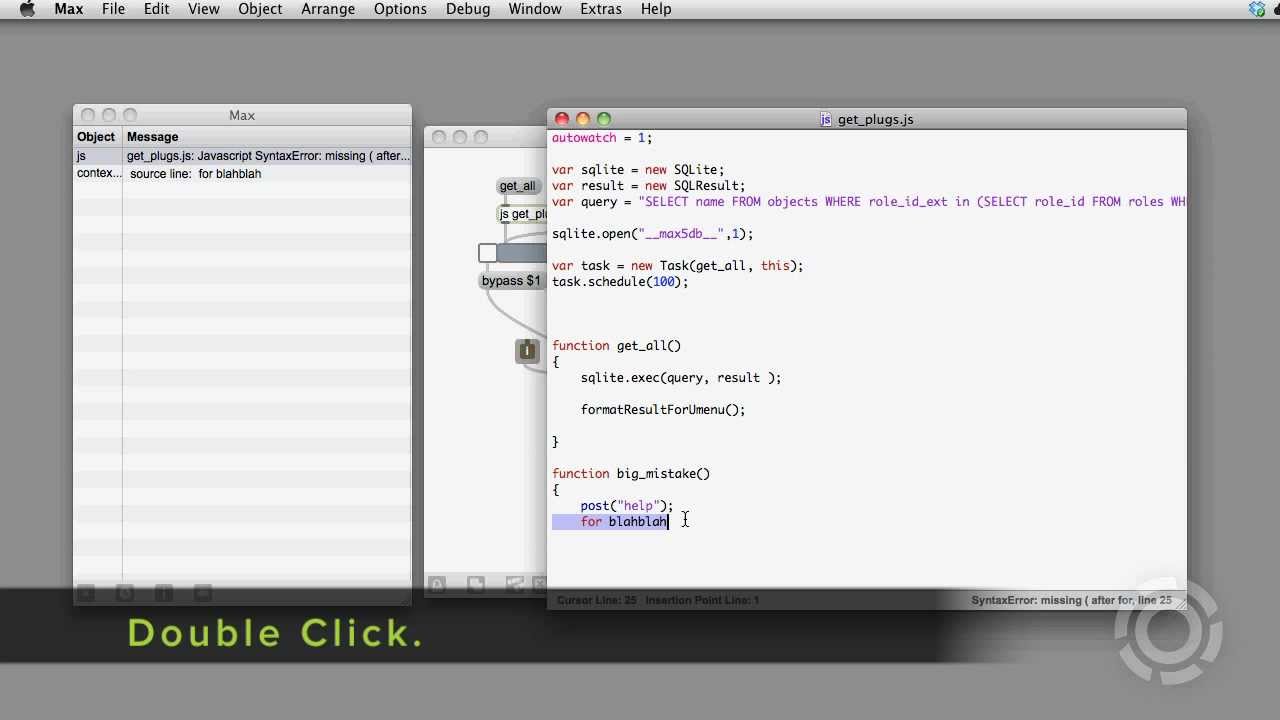Open the Debug menu
The height and width of the screenshot is (720, 1280).
point(468,9)
